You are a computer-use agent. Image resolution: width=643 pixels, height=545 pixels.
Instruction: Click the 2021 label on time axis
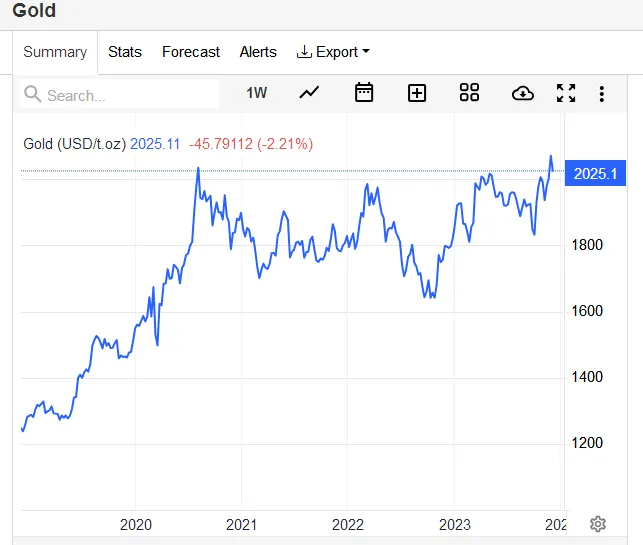click(241, 525)
